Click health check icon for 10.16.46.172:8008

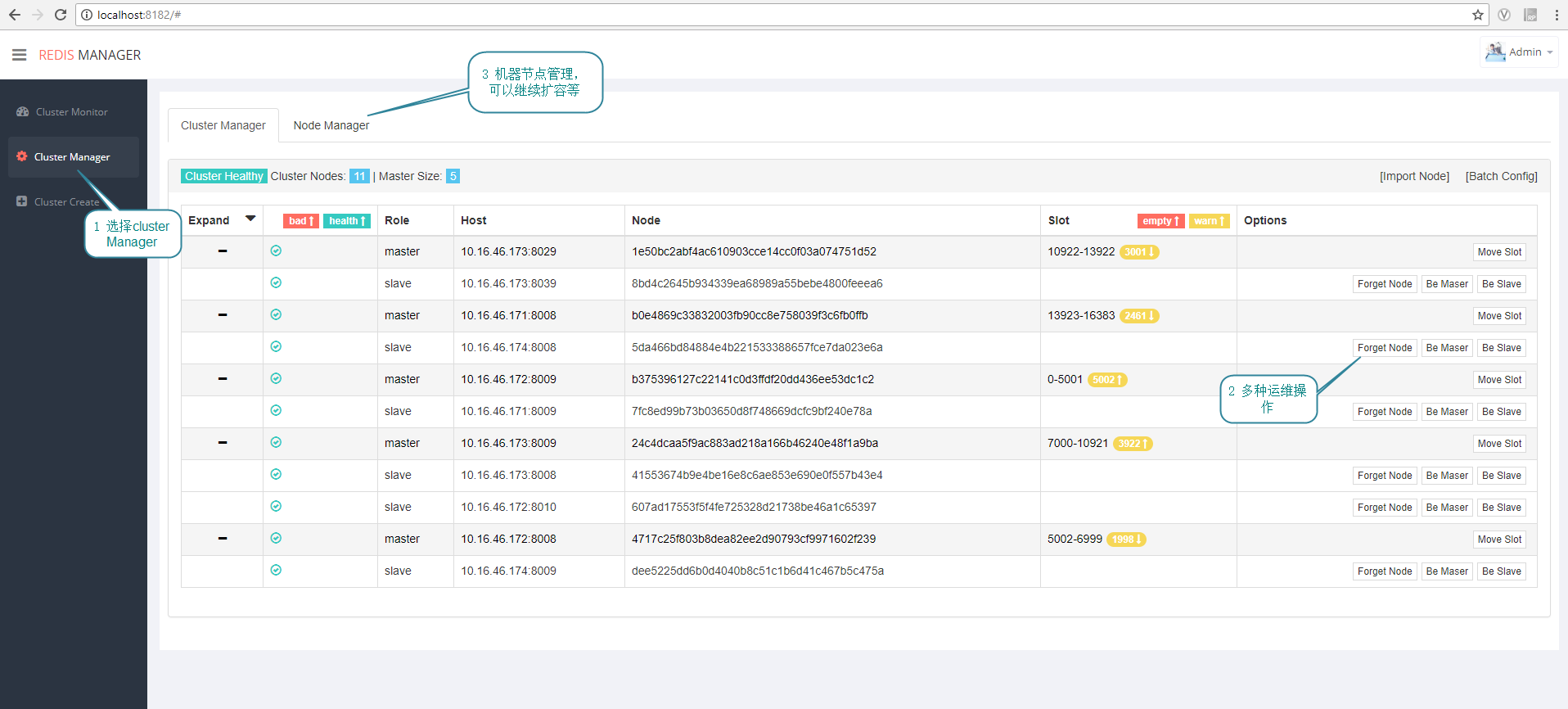tap(276, 538)
